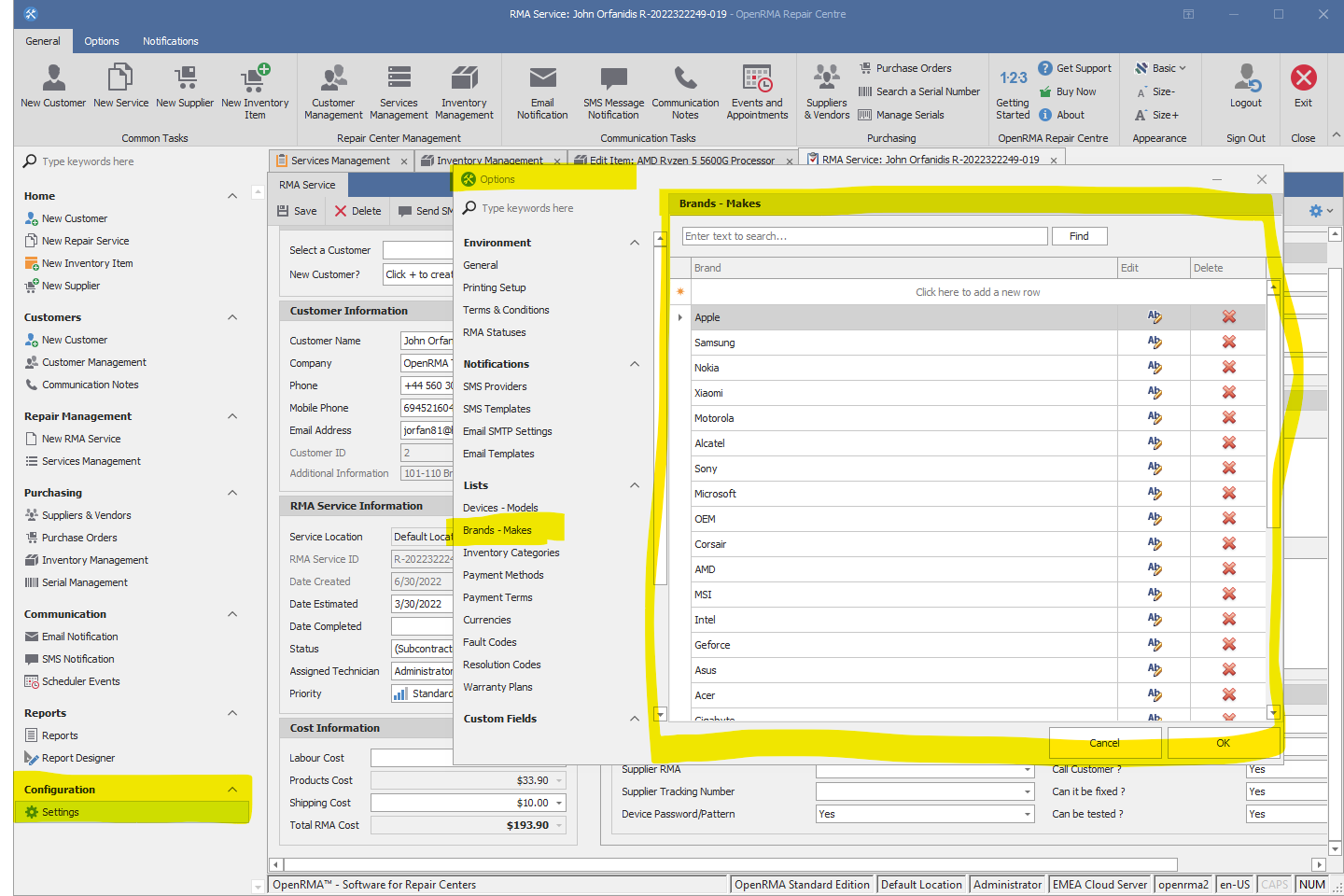Click the edit icon for Samsung brand
The image size is (1344, 896).
click(x=1155, y=343)
